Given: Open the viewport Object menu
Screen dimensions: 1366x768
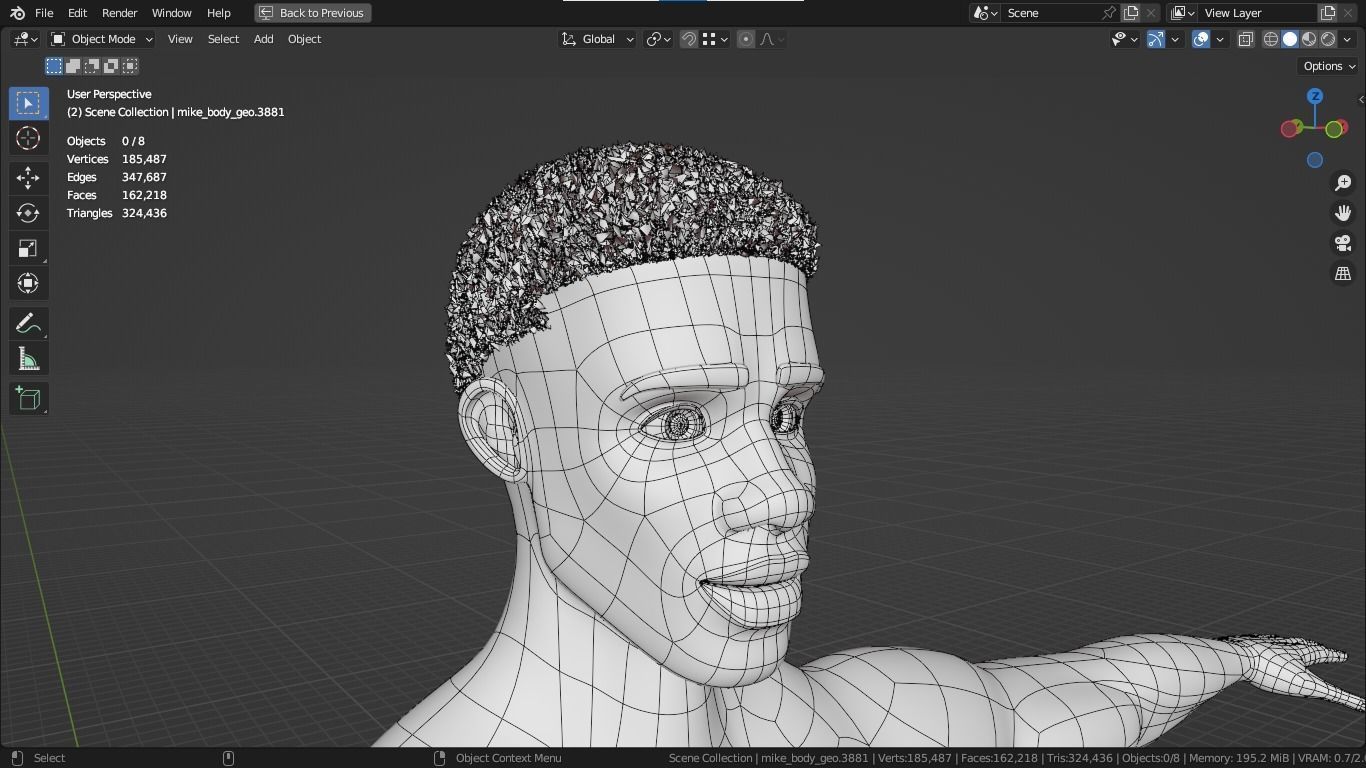Looking at the screenshot, I should click(304, 39).
